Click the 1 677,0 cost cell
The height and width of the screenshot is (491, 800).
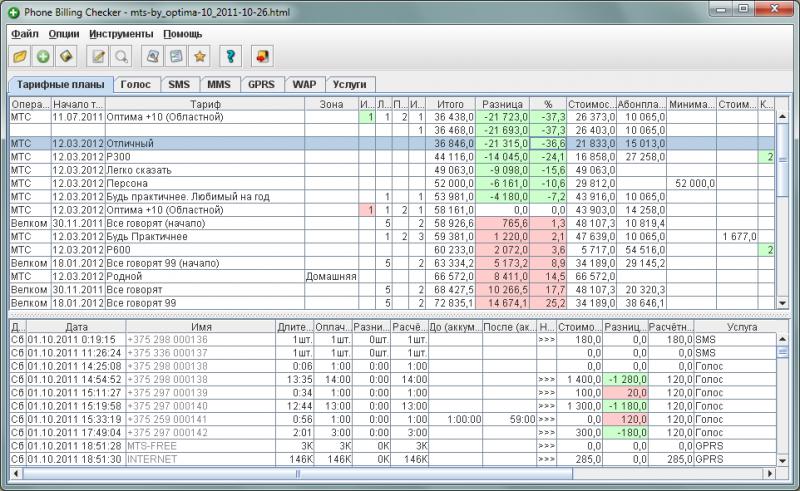(737, 236)
